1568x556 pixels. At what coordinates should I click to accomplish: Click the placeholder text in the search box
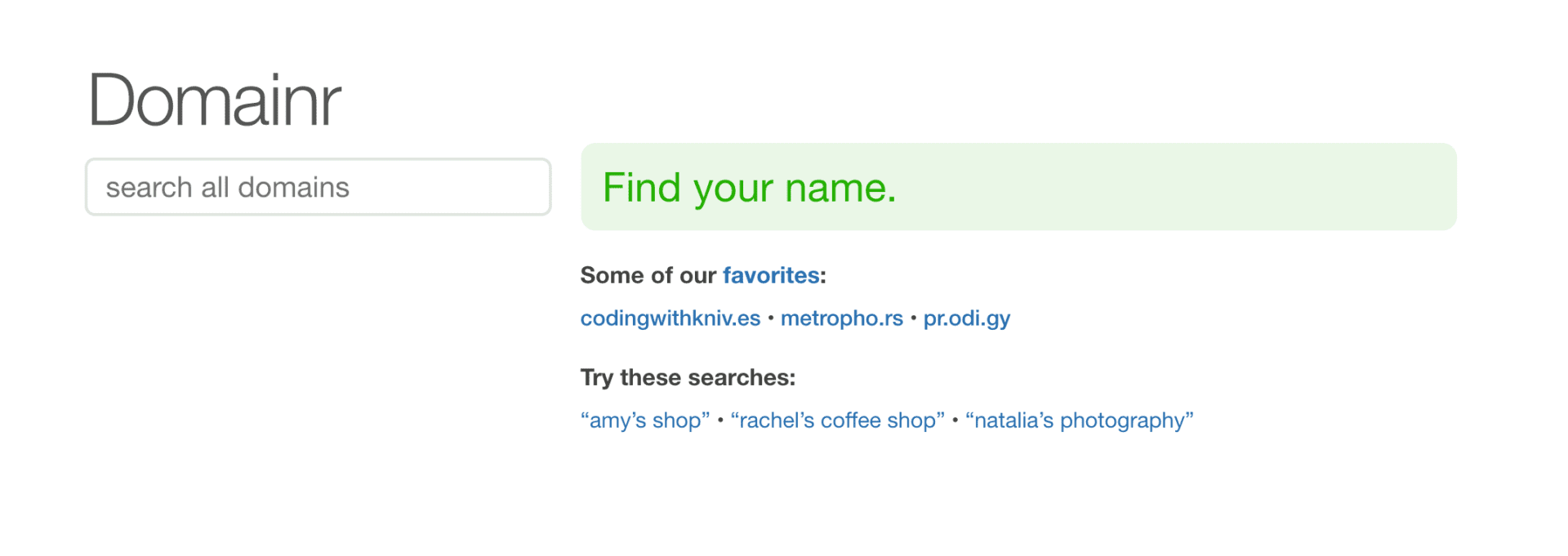click(227, 188)
